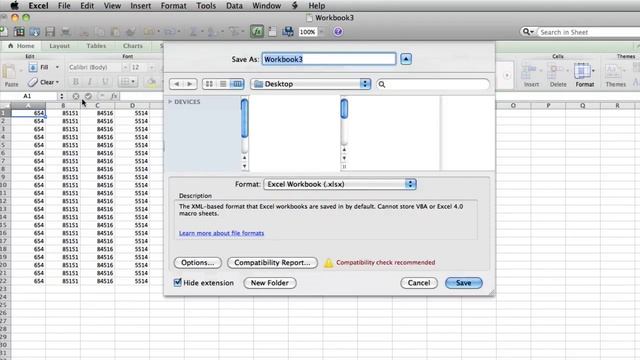Viewport: 640px width, 360px height.
Task: Click the formula bar confirm checkmark icon
Action: point(88,96)
